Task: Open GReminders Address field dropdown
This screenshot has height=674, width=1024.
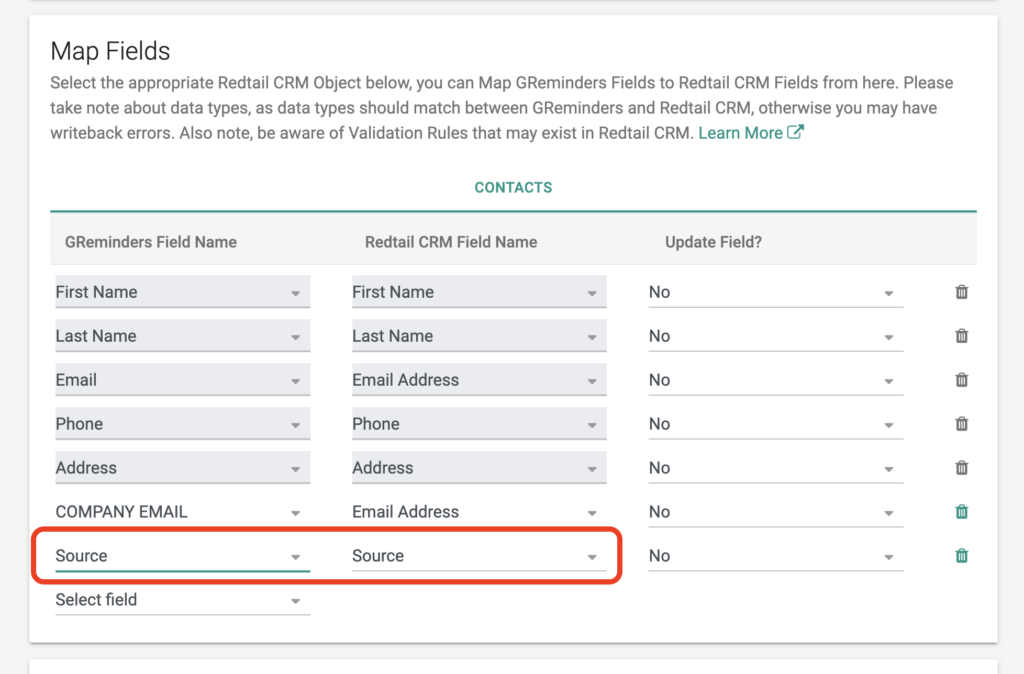Action: pos(182,468)
